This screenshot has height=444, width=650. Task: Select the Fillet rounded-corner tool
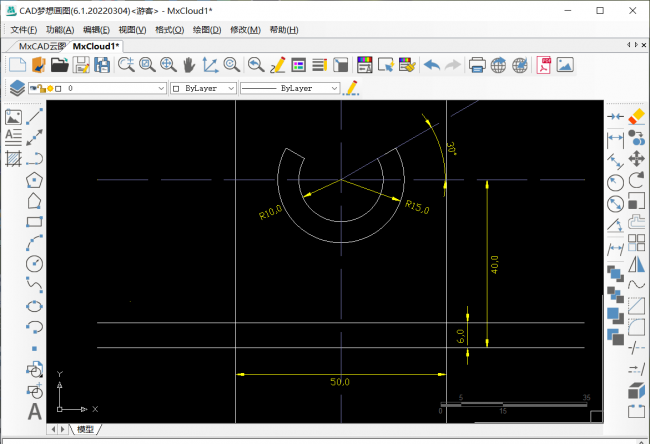(x=636, y=328)
